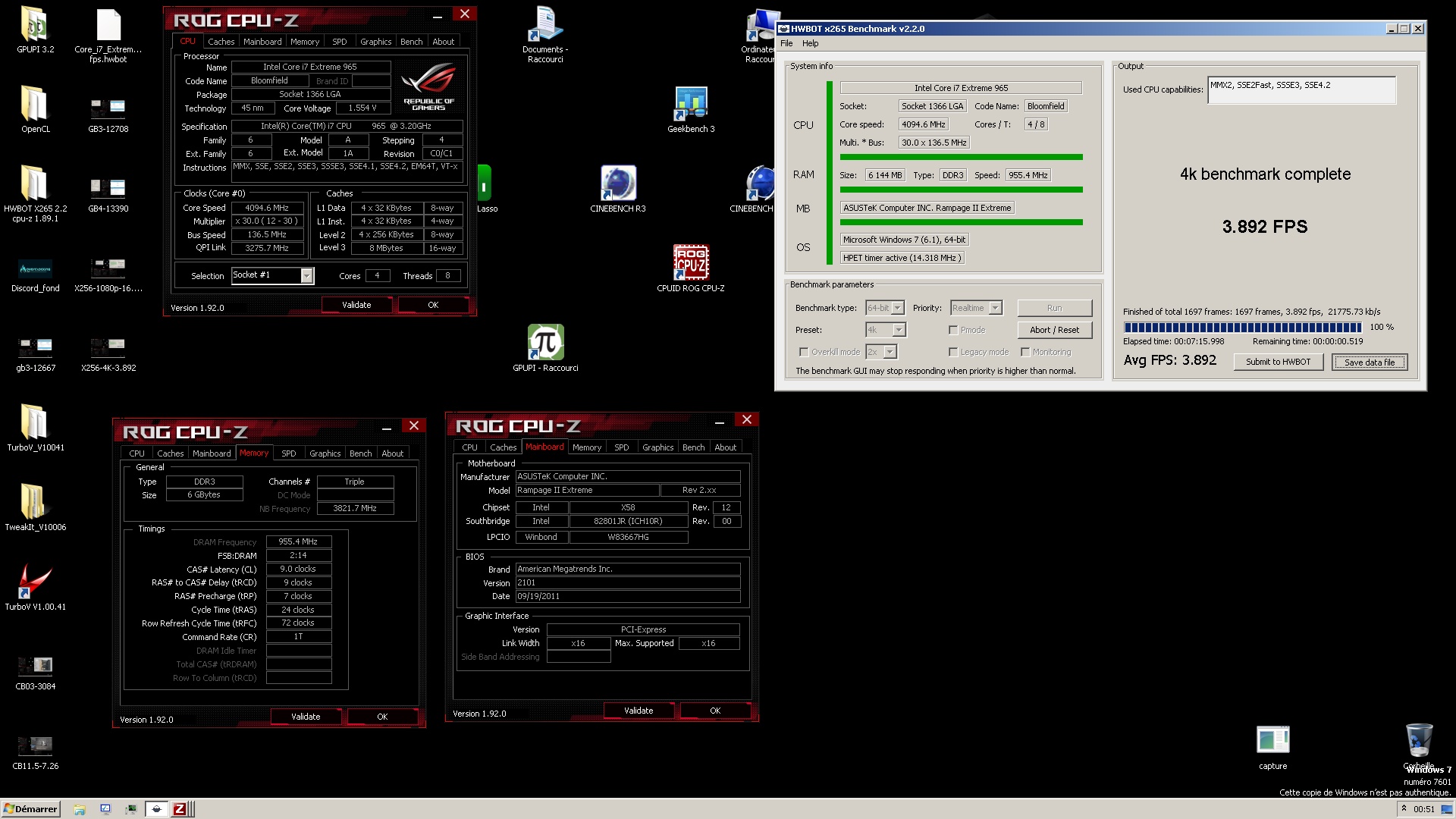The image size is (1456, 819).
Task: Click the Run benchmark button
Action: click(x=1055, y=308)
